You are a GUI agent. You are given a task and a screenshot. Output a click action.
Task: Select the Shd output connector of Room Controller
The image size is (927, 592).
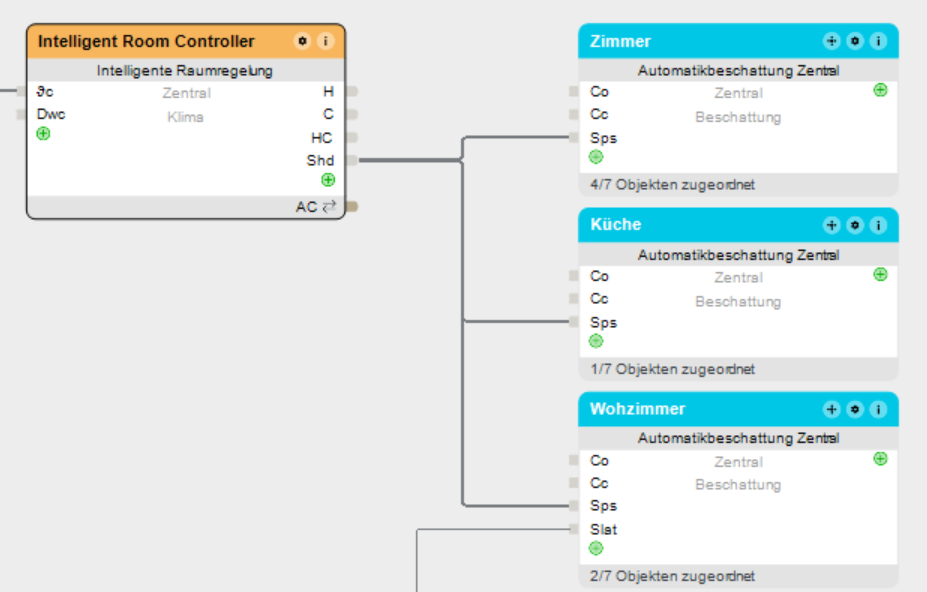(352, 160)
